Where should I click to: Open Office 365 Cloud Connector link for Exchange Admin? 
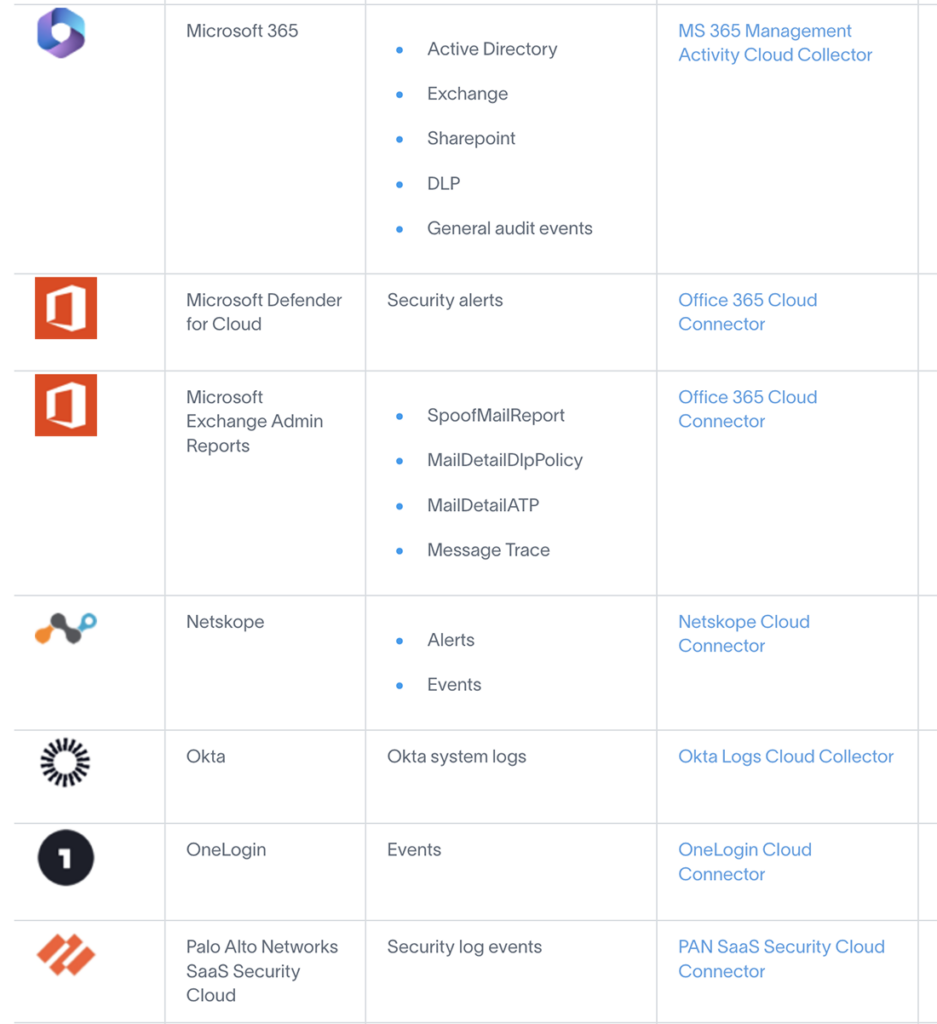[747, 409]
